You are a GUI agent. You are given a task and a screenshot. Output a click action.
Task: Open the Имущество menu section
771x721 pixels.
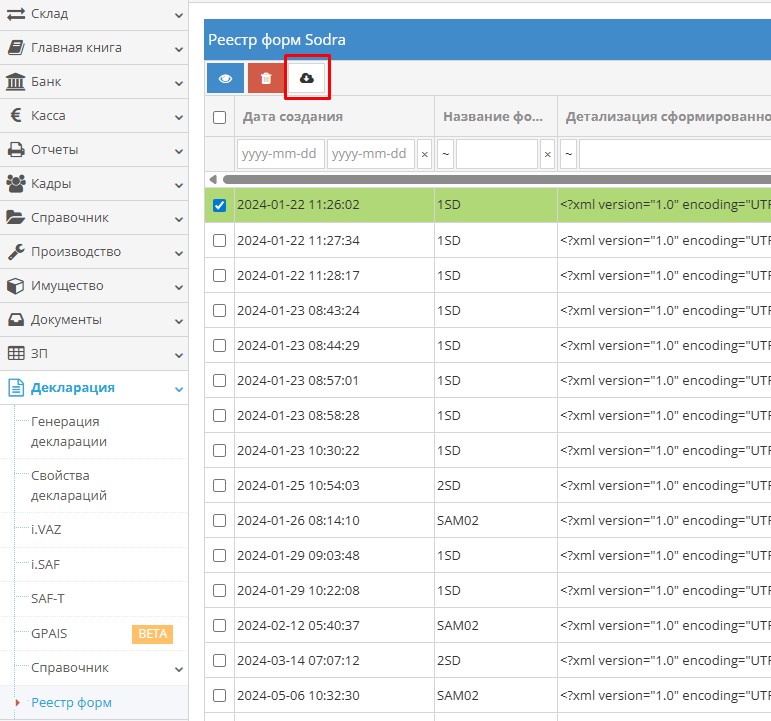67,286
